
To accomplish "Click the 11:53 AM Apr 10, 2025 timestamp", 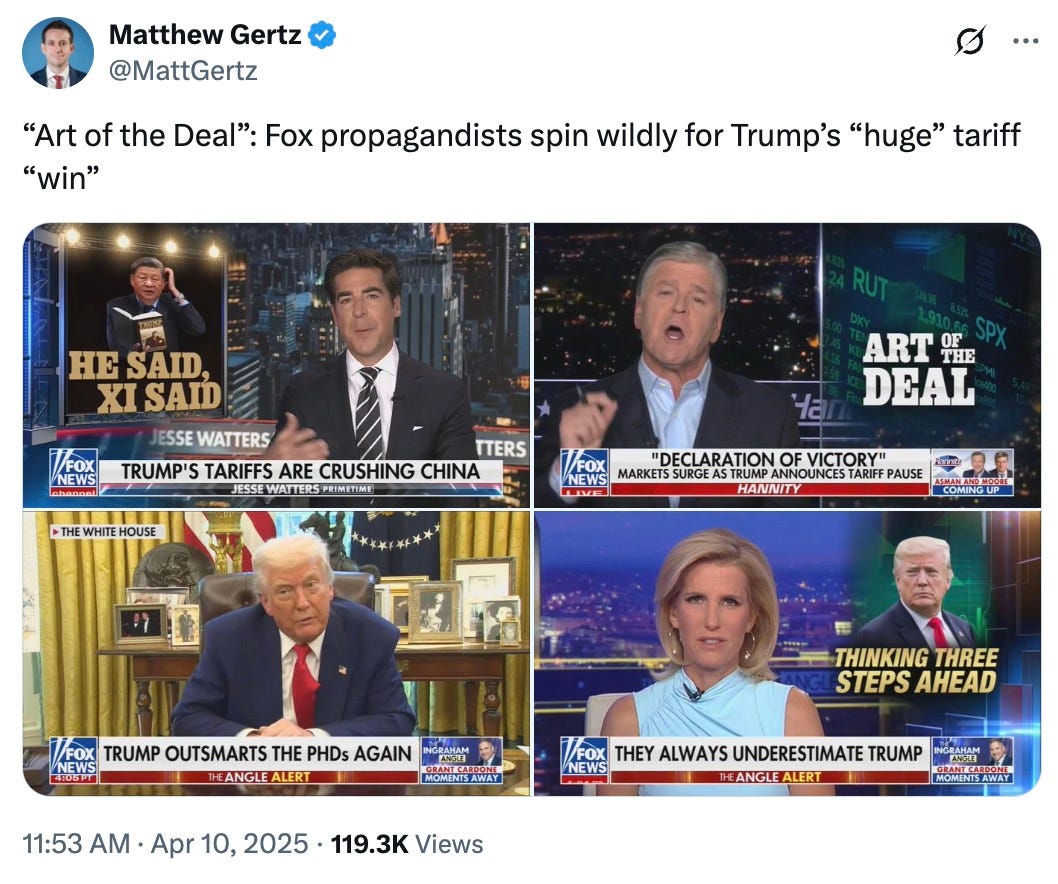I will click(x=165, y=844).
